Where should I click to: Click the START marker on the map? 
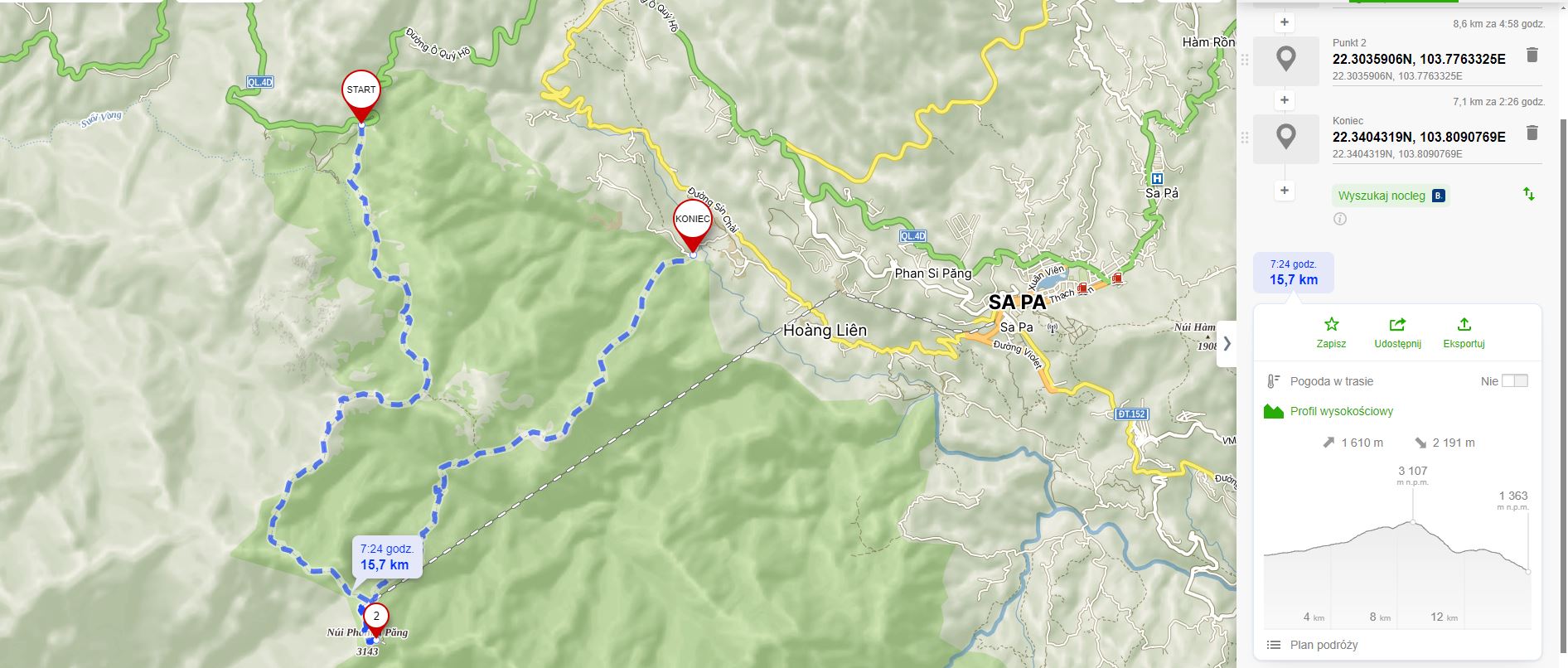click(361, 97)
